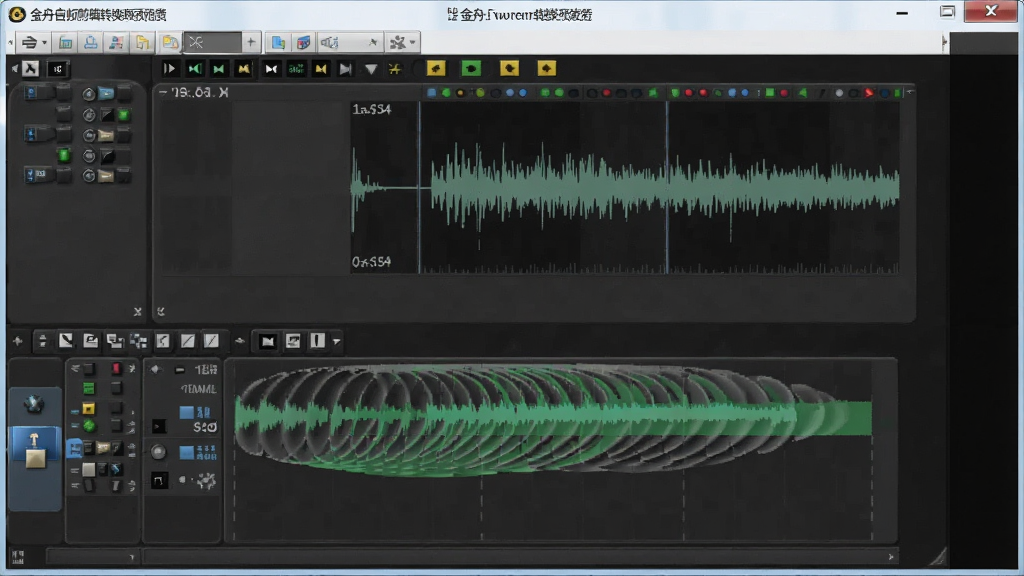Toggle the green square in the track controls

pyautogui.click(x=88, y=389)
